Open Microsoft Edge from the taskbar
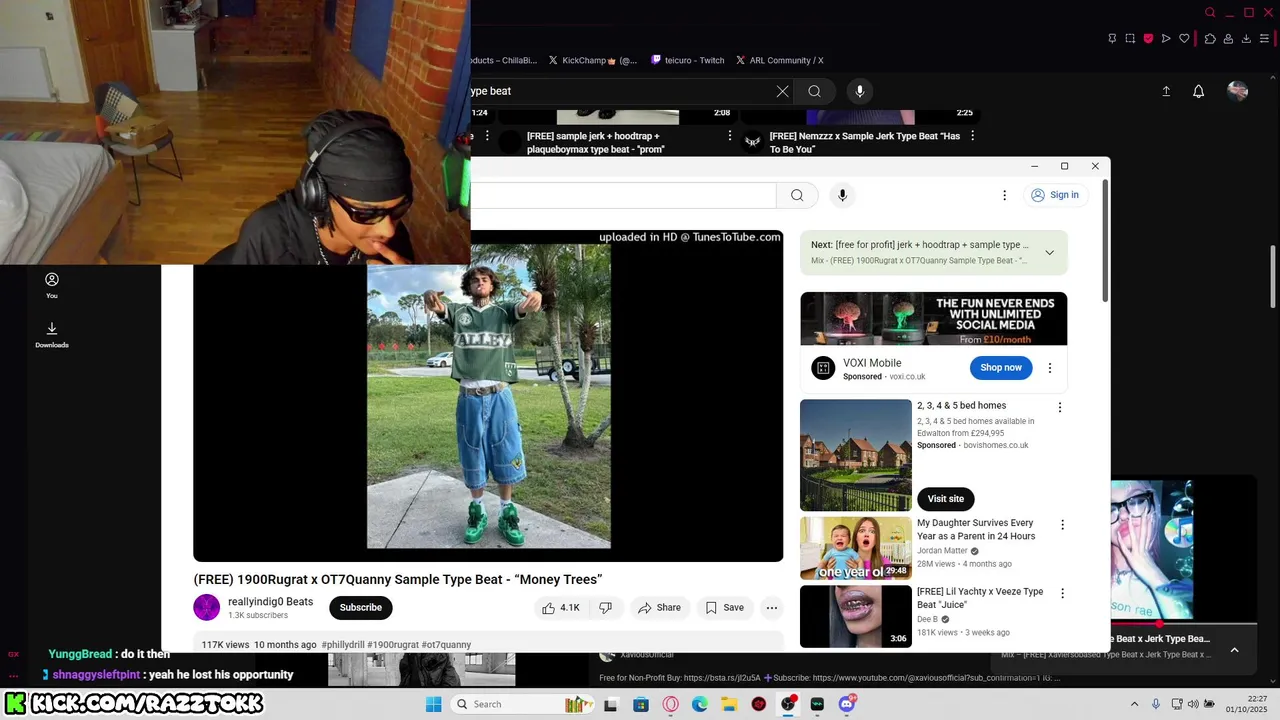Screen dimensions: 1280x720 click(699, 704)
